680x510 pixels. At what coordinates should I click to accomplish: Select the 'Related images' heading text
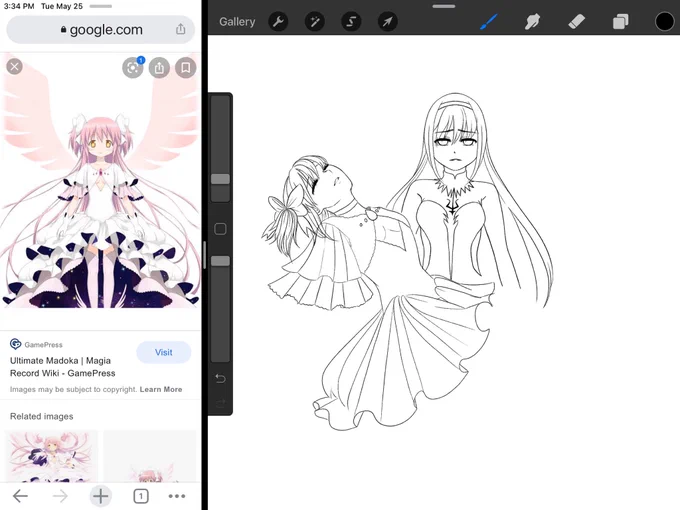(42, 416)
